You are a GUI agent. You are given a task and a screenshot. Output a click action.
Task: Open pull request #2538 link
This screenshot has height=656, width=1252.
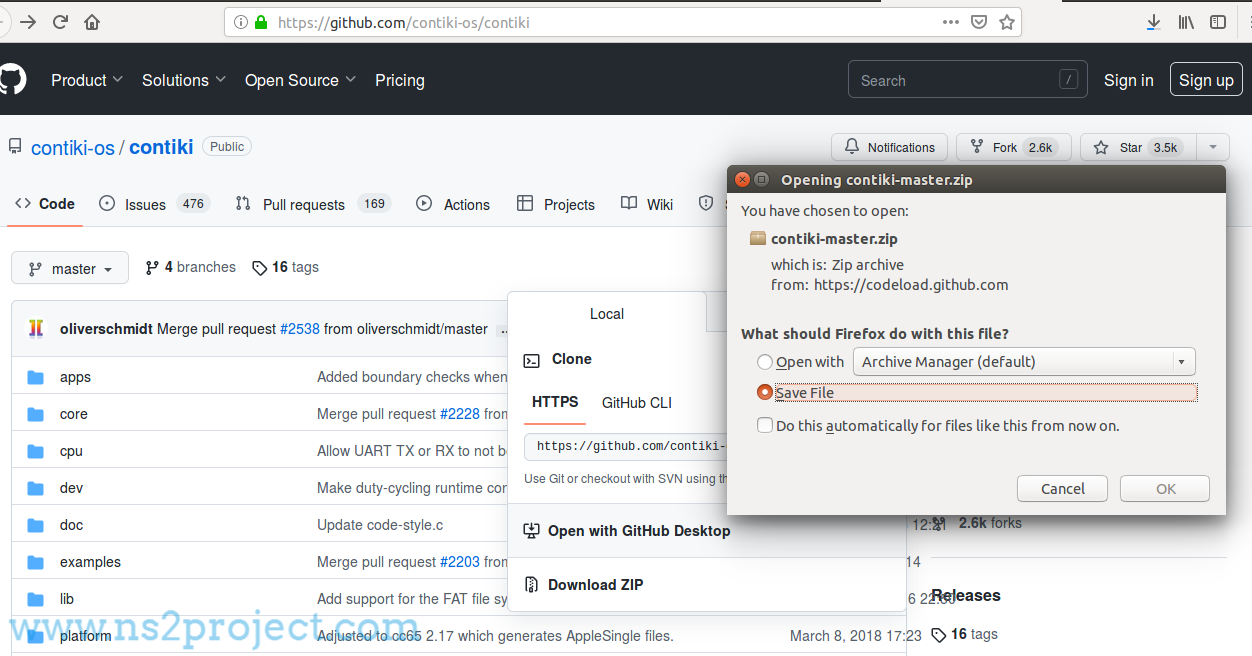[x=299, y=329]
